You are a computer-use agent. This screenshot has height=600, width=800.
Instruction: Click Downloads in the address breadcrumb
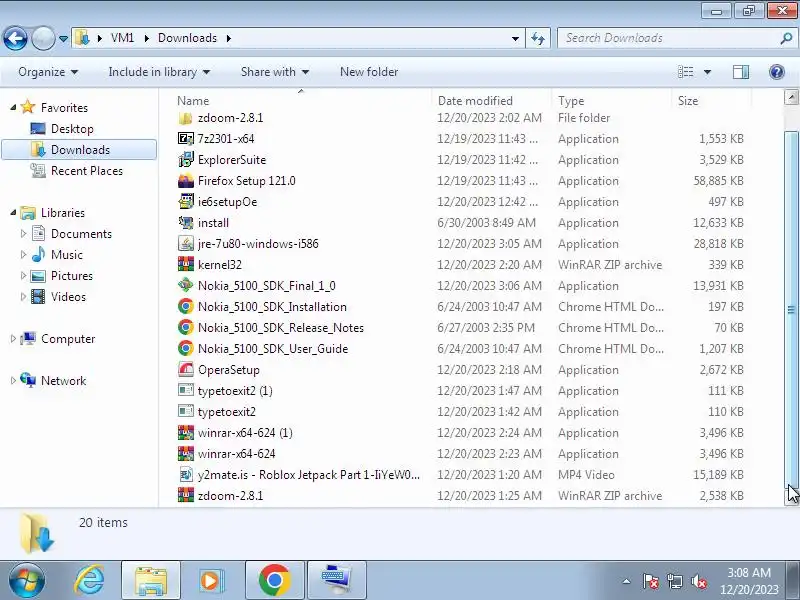[x=187, y=38]
